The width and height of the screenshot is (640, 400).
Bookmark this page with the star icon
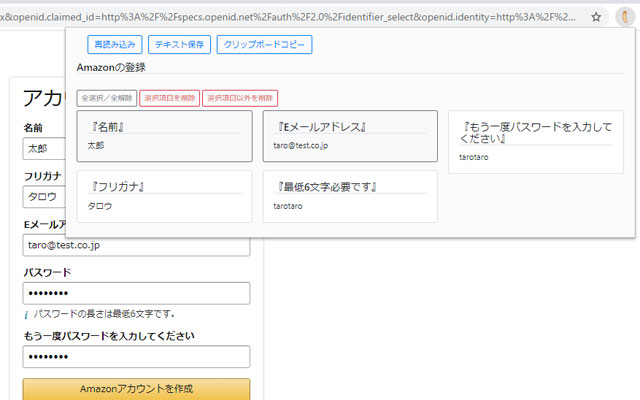click(x=596, y=17)
